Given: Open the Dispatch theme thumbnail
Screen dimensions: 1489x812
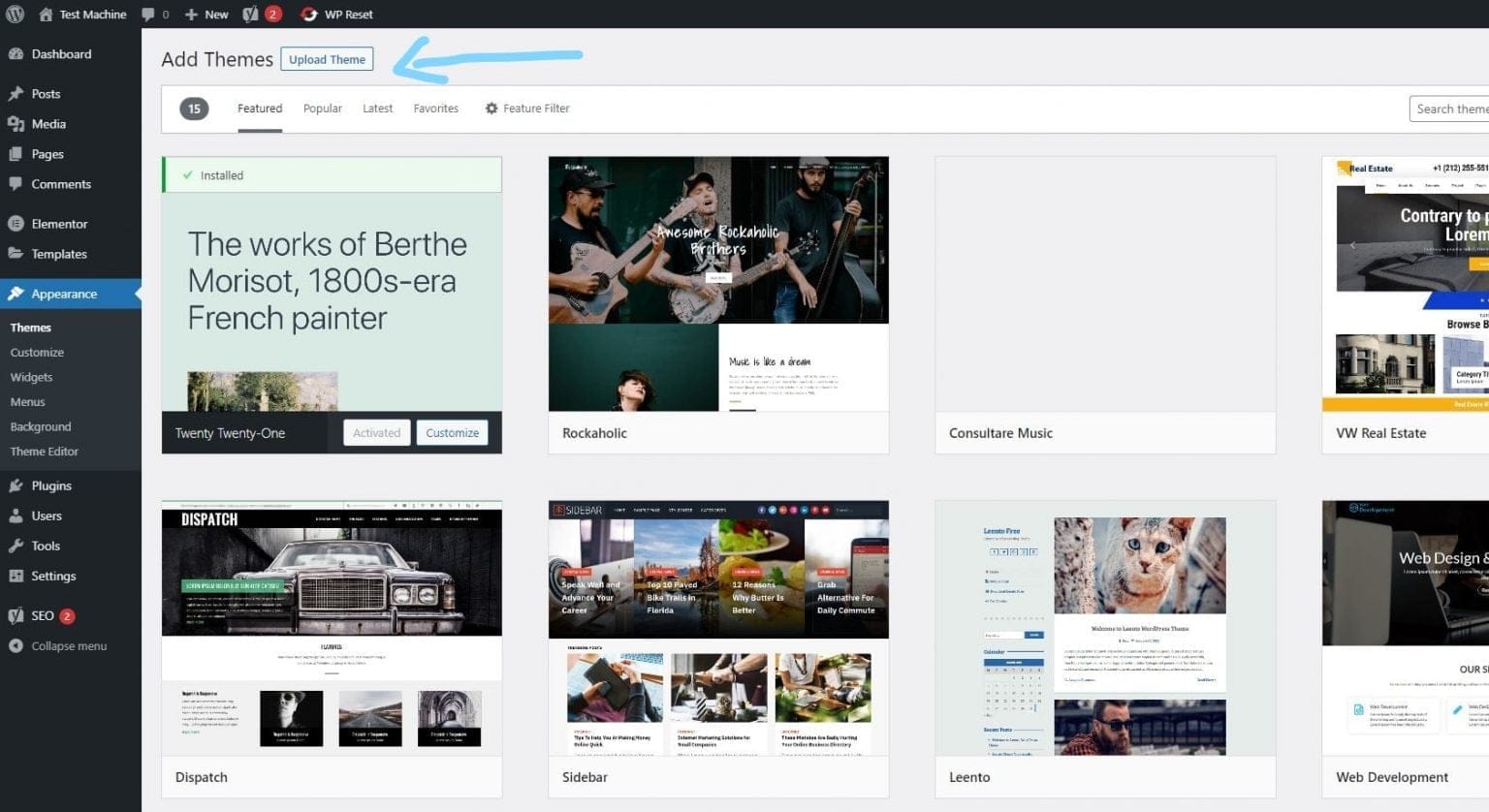Looking at the screenshot, I should pos(332,628).
